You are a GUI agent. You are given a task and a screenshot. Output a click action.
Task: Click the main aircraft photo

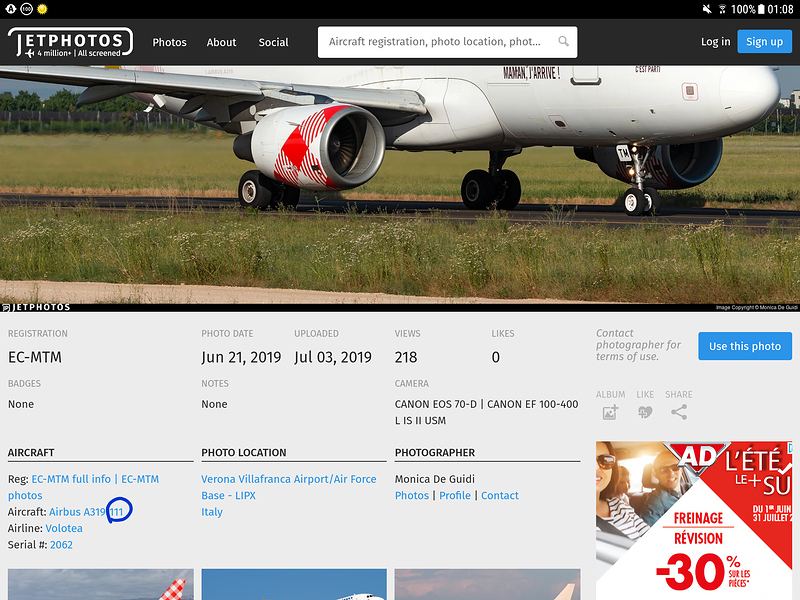(400, 188)
